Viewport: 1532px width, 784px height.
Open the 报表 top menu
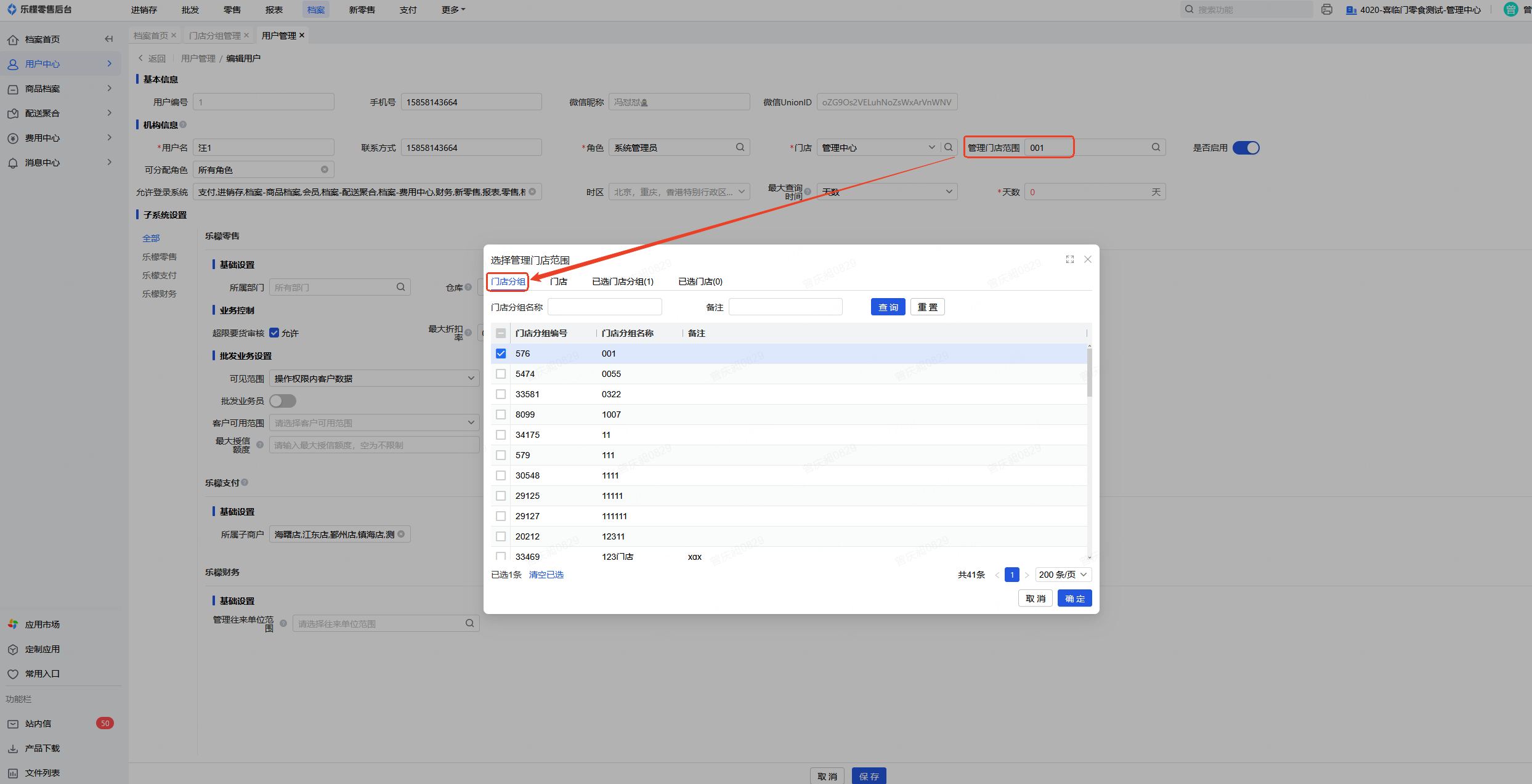click(x=274, y=10)
